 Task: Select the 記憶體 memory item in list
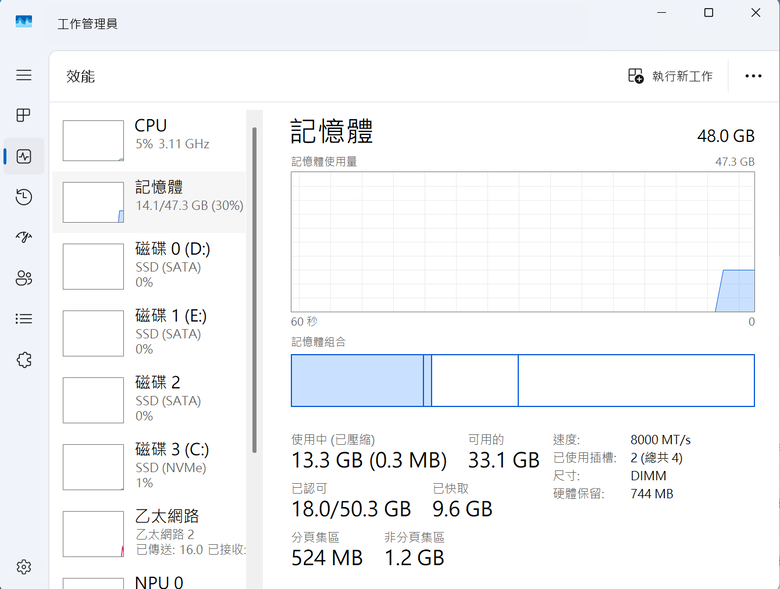pos(149,202)
